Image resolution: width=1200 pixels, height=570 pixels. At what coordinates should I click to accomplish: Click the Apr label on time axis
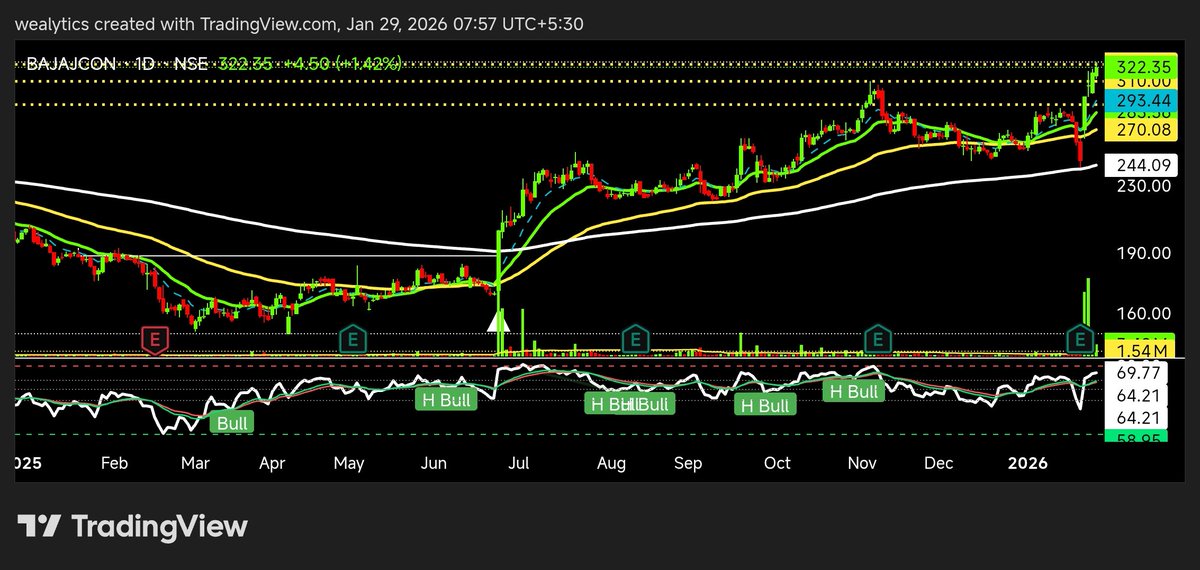click(x=272, y=463)
